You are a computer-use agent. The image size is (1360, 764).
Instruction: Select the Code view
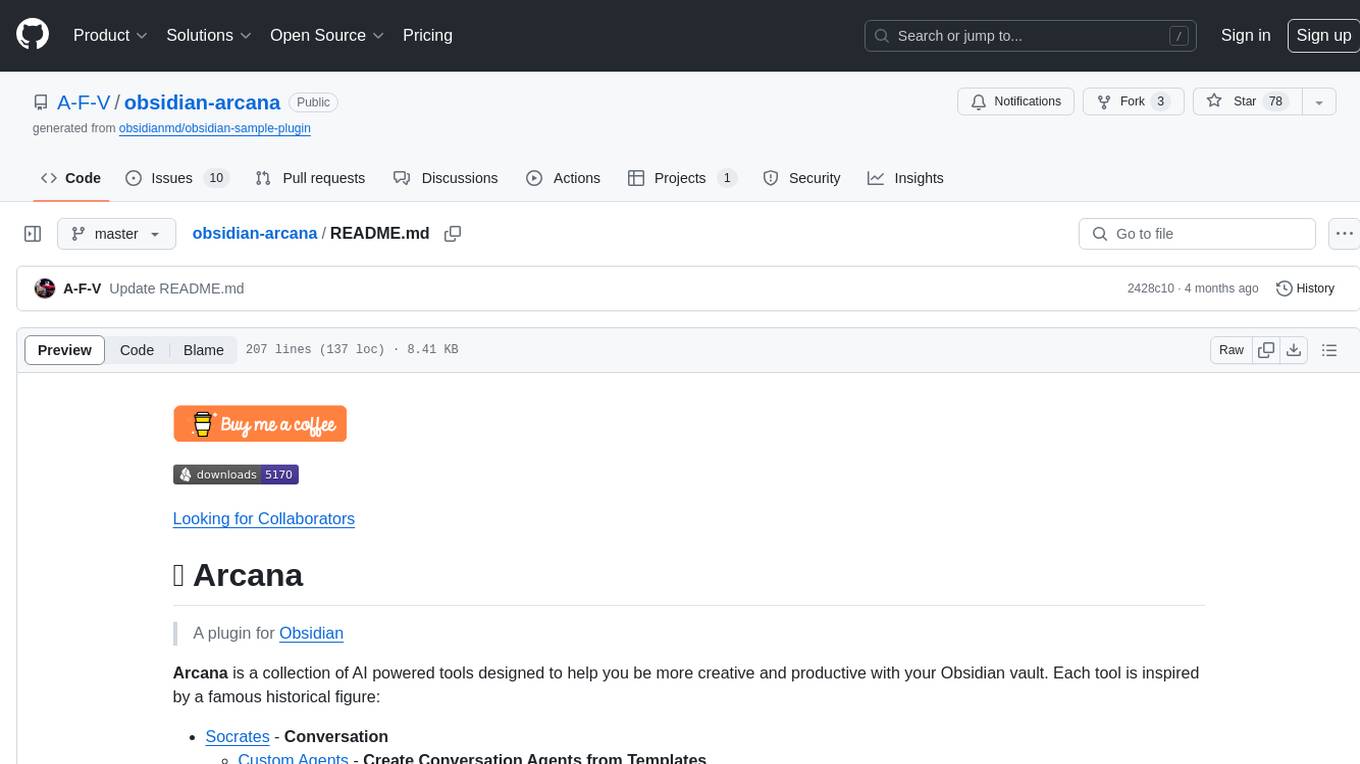coord(137,350)
